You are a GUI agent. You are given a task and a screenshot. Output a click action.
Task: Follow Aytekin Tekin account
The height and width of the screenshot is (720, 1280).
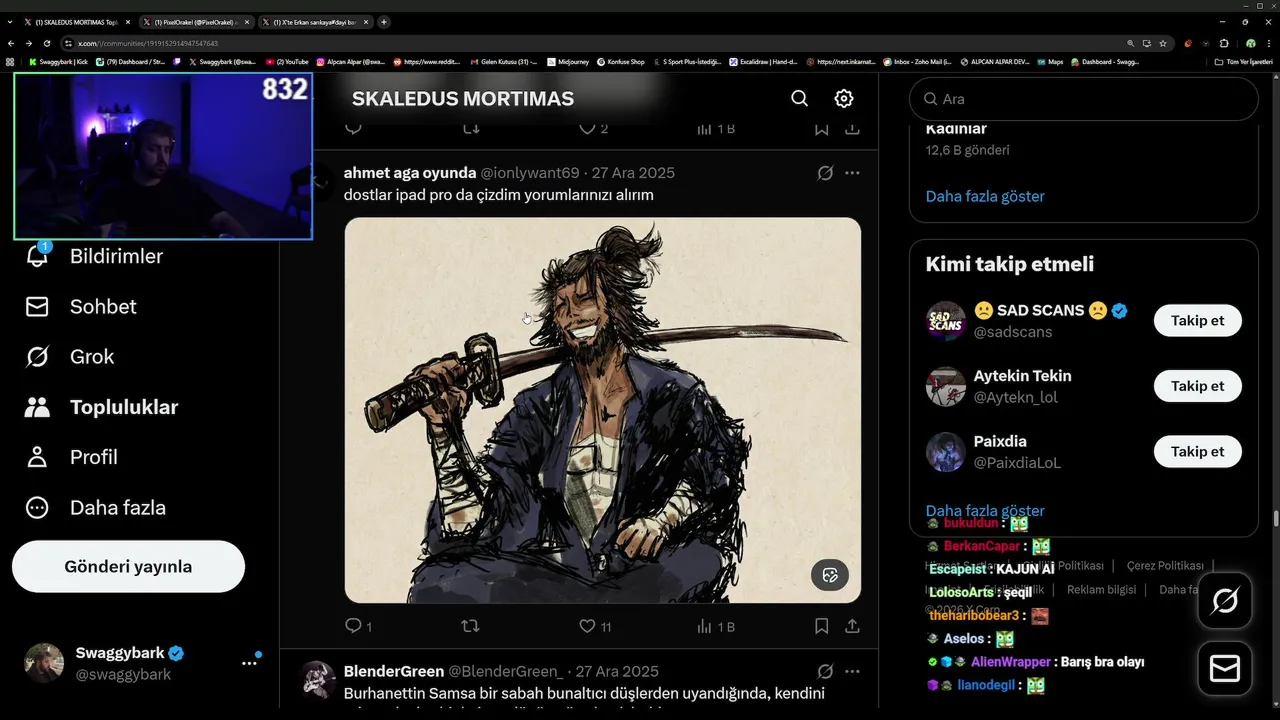pos(1197,386)
